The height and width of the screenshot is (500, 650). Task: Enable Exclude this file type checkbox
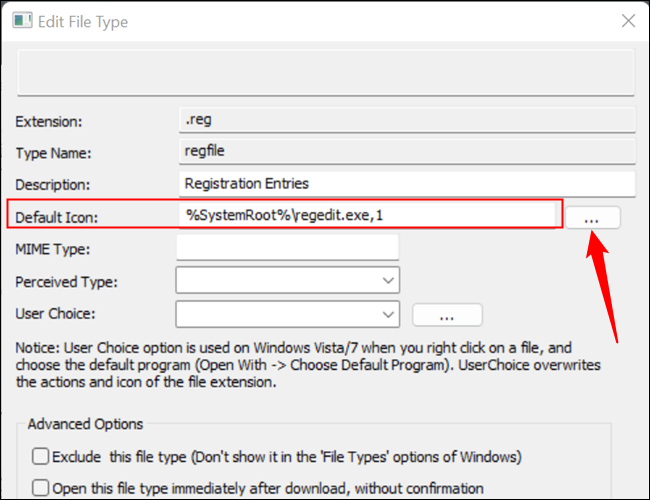coord(41,456)
